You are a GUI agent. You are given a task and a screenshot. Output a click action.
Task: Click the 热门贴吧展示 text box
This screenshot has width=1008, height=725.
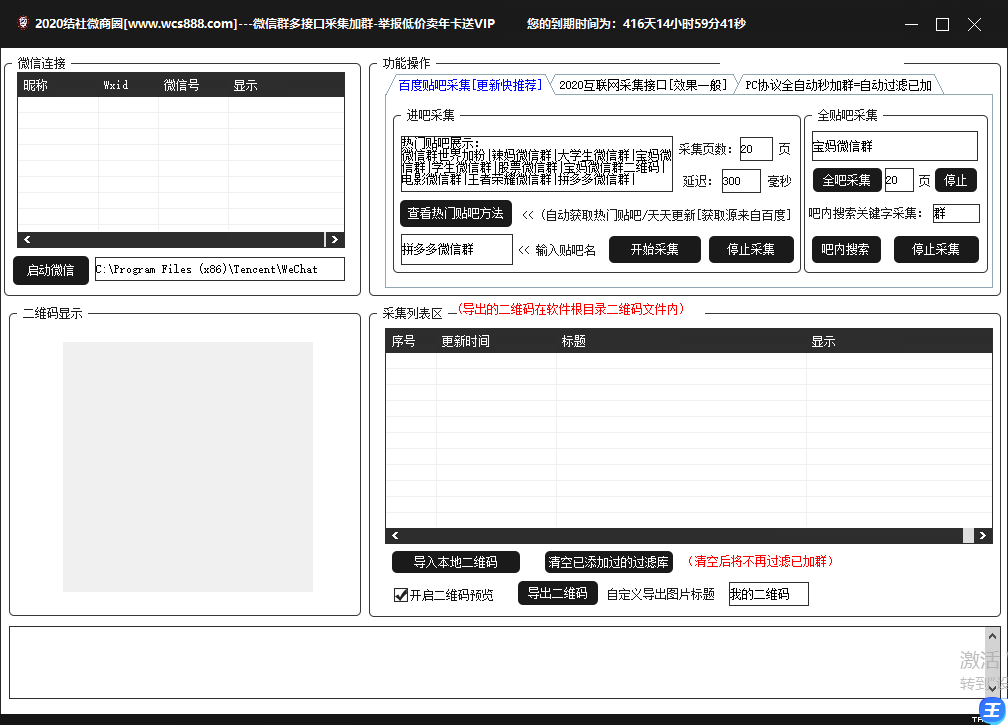click(x=537, y=164)
